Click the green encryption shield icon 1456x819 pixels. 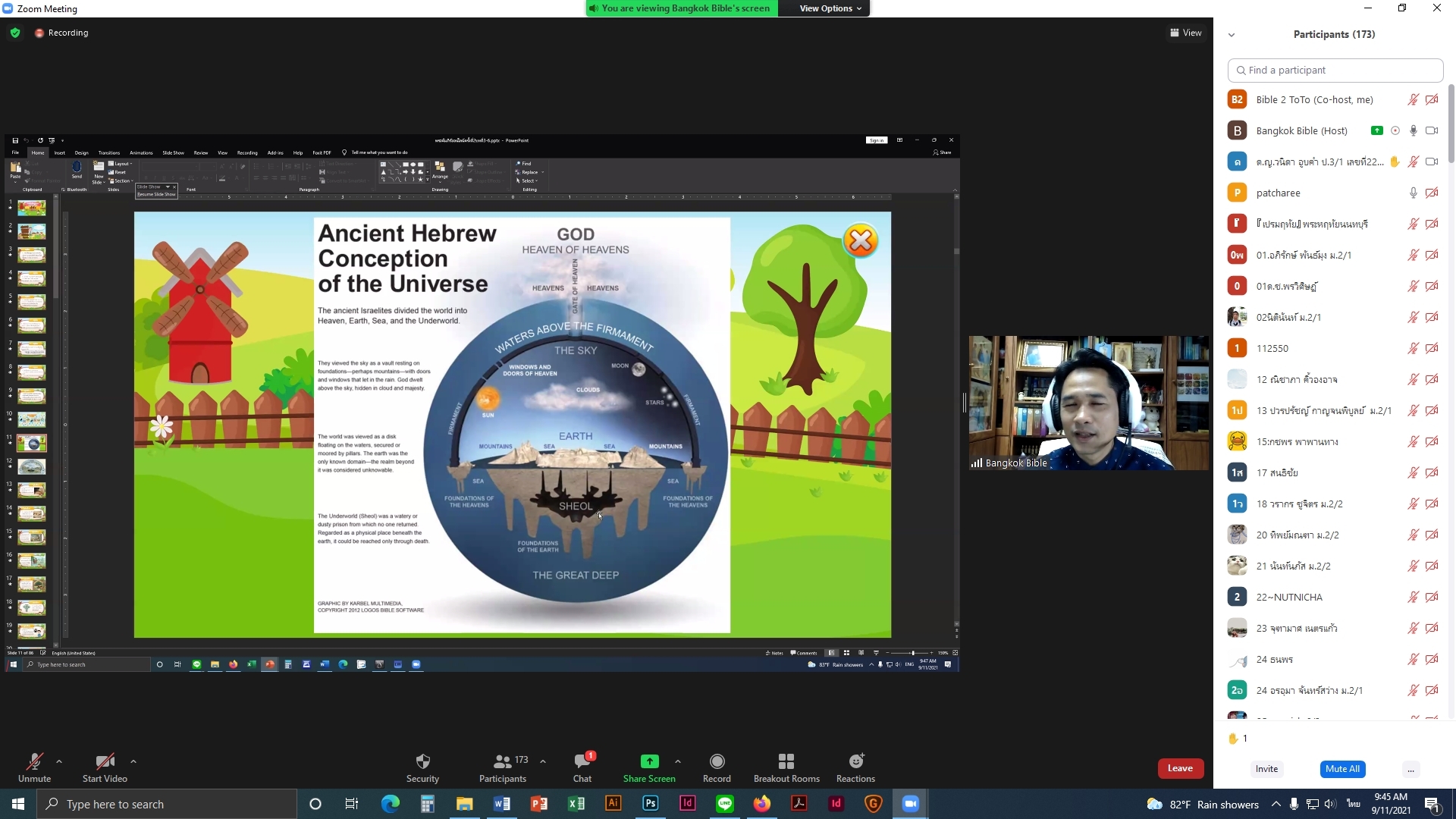pyautogui.click(x=15, y=33)
